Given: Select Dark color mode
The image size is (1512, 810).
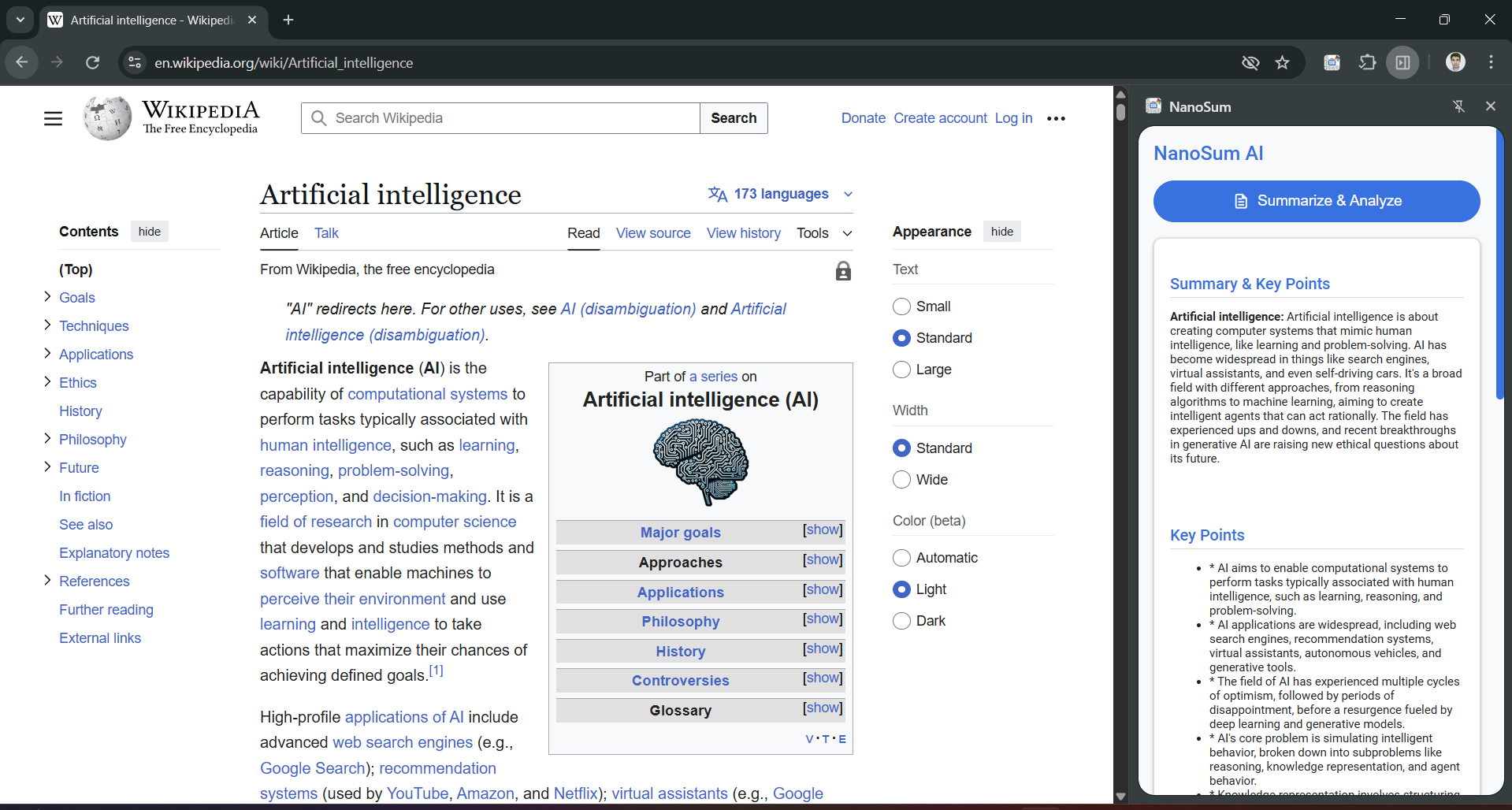Looking at the screenshot, I should (902, 621).
